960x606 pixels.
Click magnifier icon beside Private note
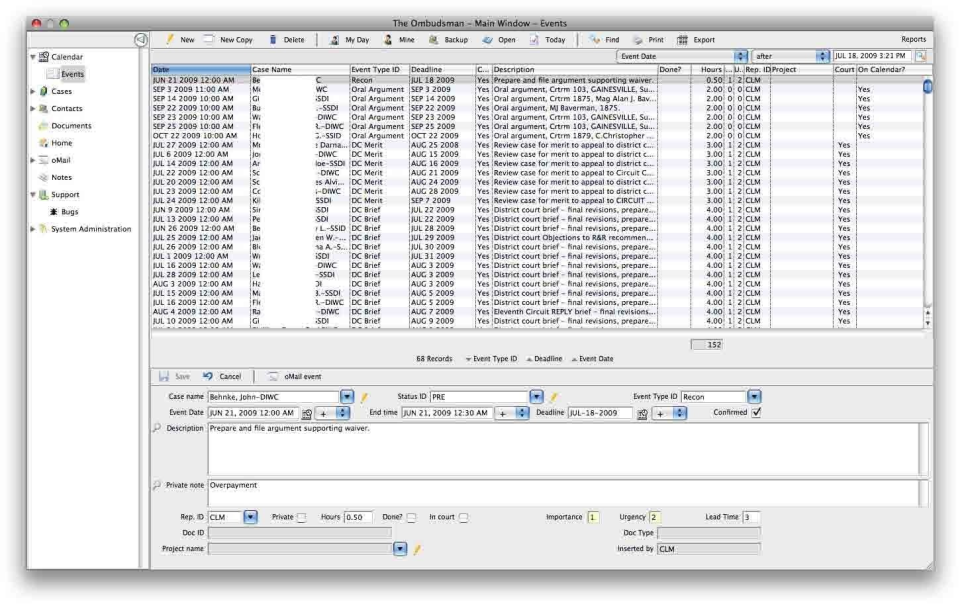(x=157, y=485)
